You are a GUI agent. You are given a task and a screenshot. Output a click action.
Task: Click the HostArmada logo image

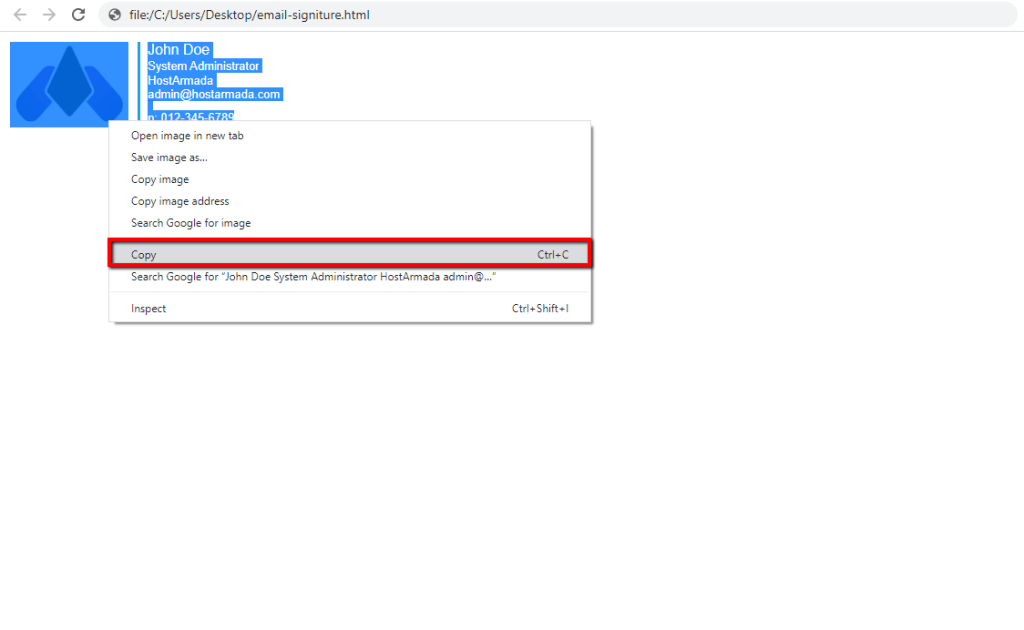[x=67, y=84]
